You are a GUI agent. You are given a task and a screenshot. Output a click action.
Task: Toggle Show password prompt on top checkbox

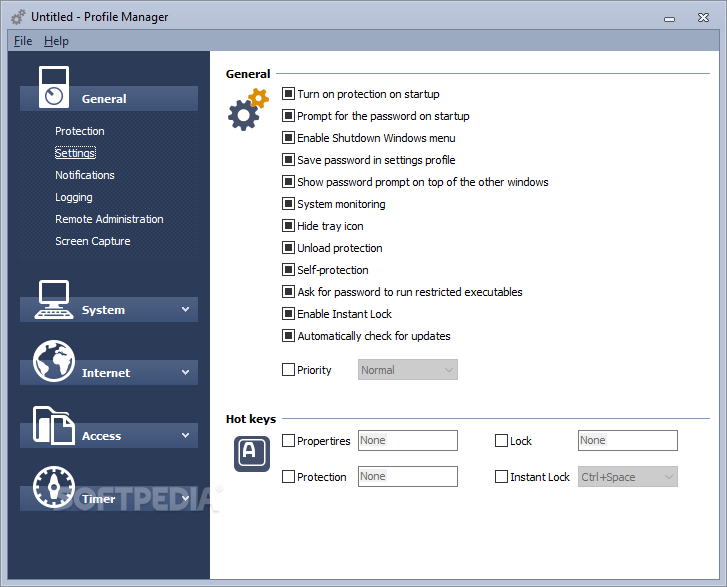(x=288, y=182)
